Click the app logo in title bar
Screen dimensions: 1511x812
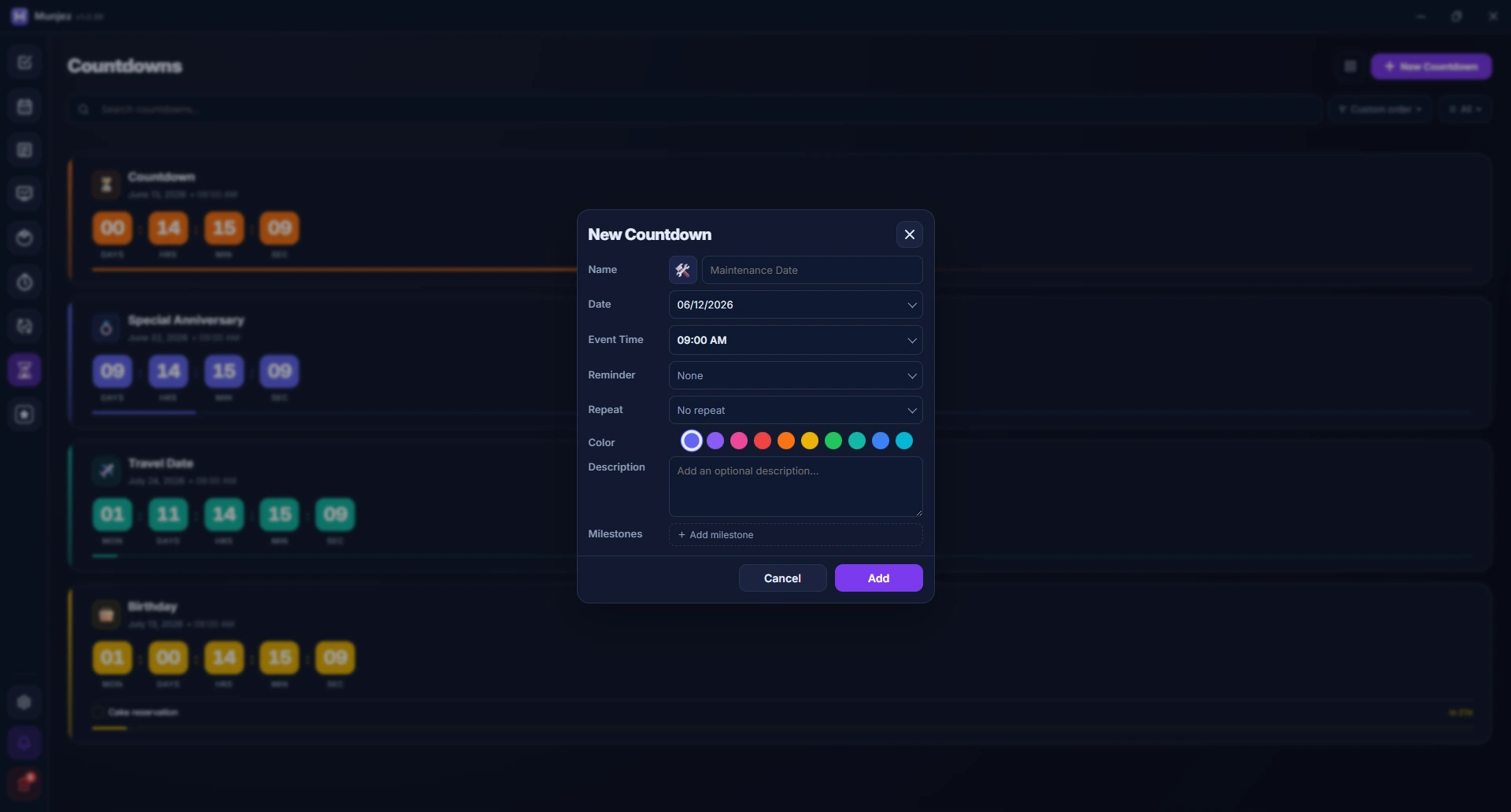(20, 16)
